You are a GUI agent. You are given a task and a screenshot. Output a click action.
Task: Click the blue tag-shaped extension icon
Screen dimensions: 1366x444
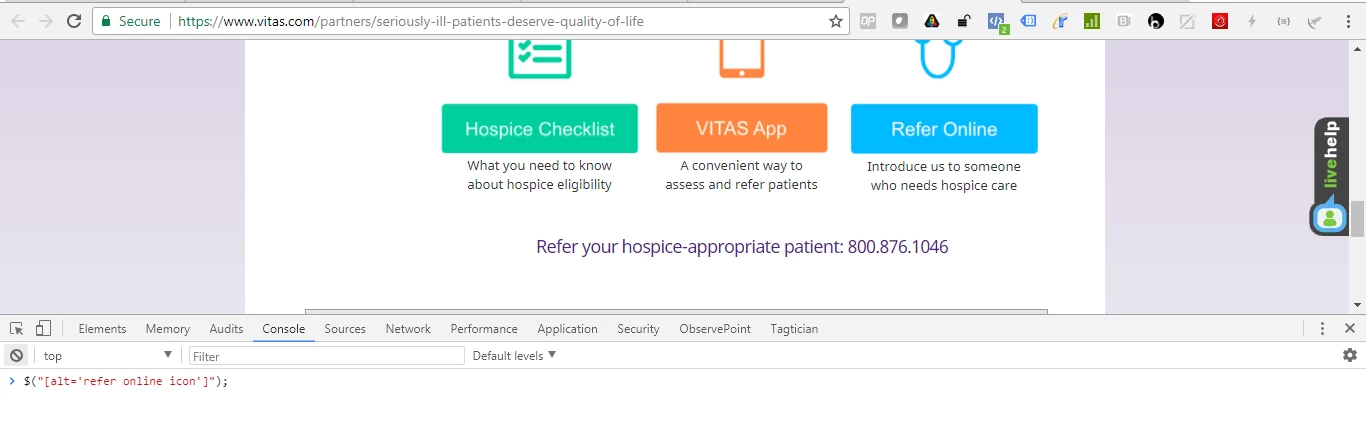(x=1028, y=20)
